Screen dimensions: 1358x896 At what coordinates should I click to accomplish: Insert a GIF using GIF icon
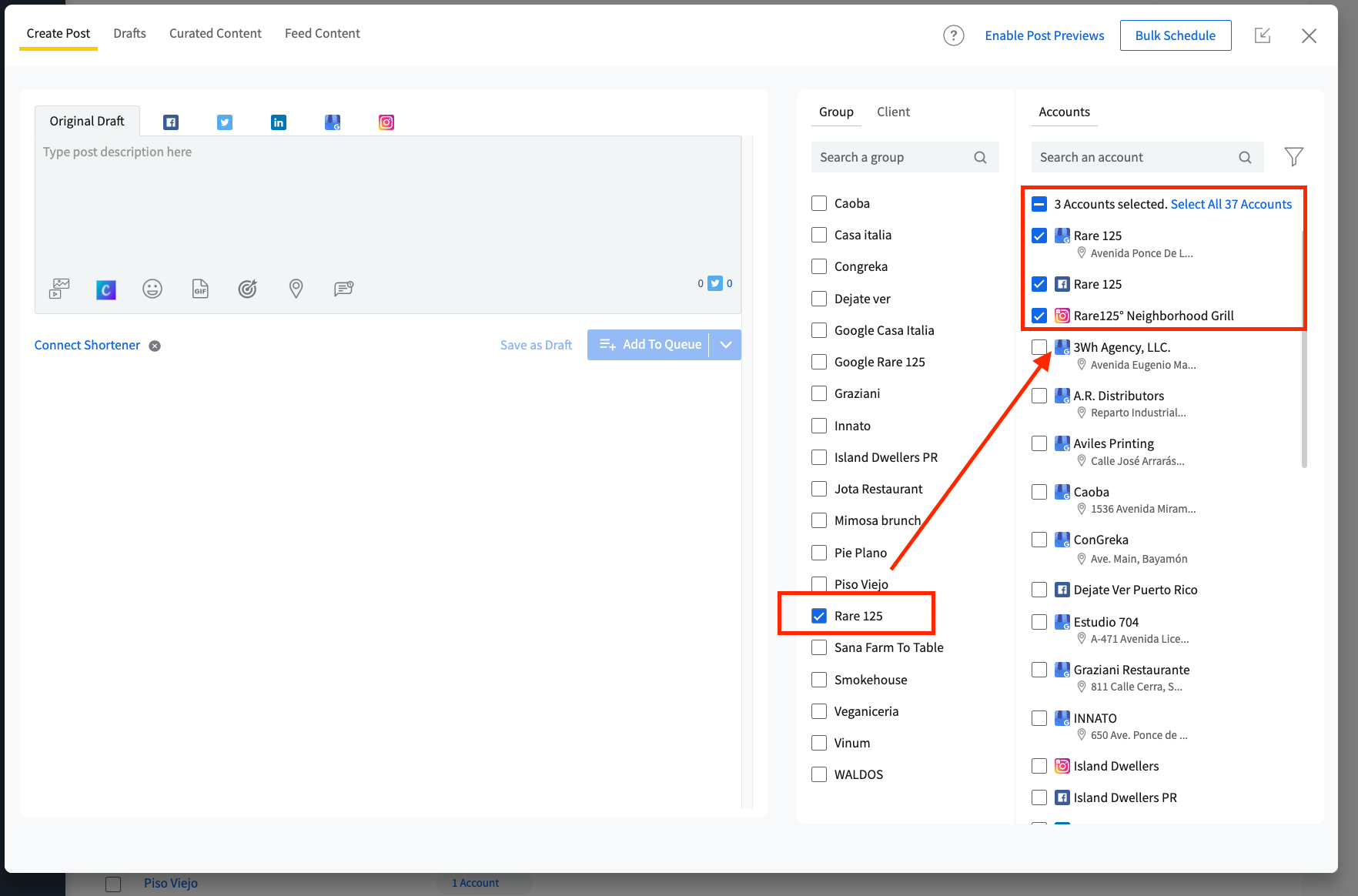pyautogui.click(x=200, y=289)
